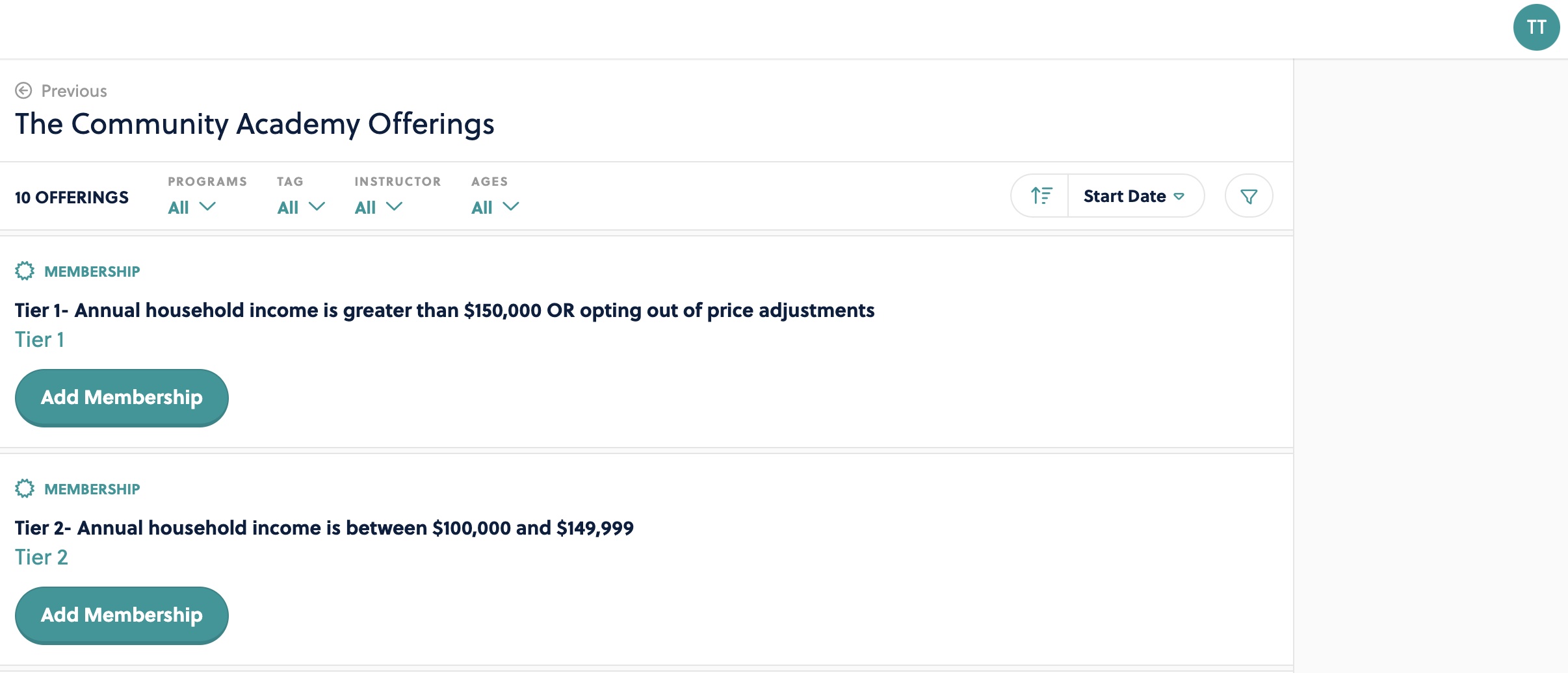The width and height of the screenshot is (1568, 673).
Task: Click the Tier 1 income description title
Action: click(x=445, y=311)
